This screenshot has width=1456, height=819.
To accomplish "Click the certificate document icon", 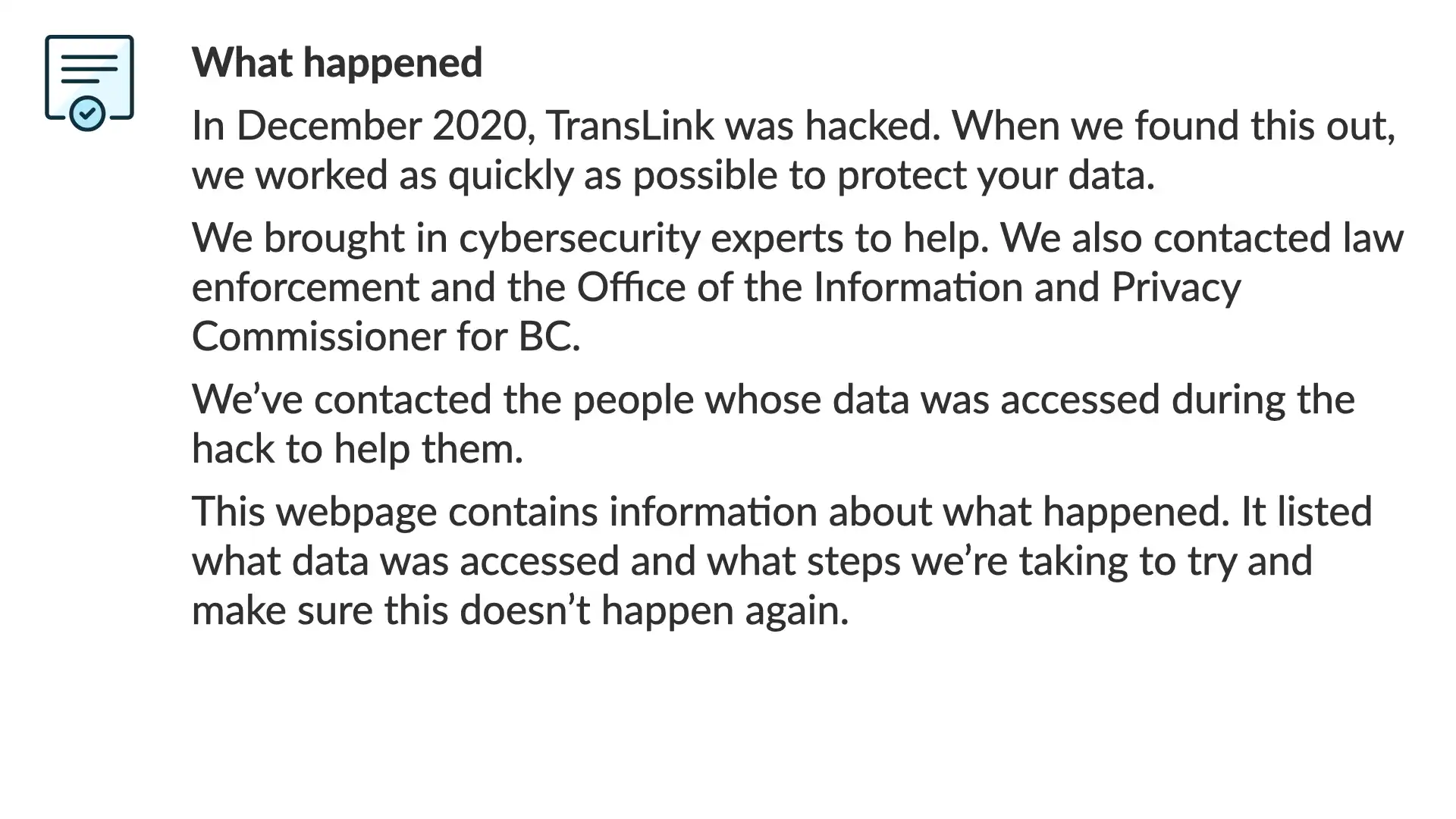I will 89,83.
